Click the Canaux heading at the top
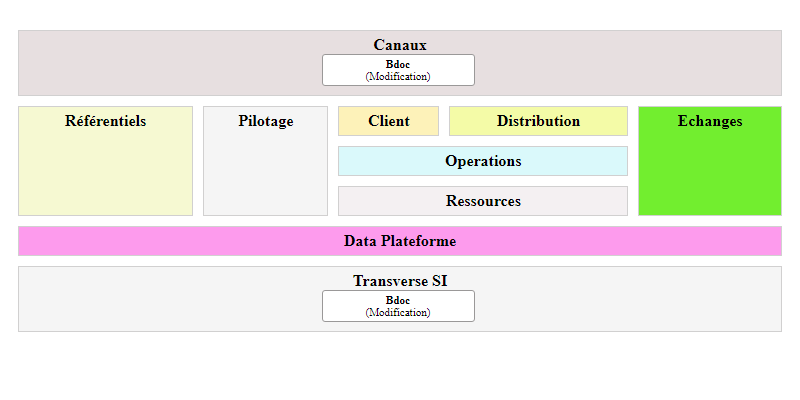 pos(400,45)
